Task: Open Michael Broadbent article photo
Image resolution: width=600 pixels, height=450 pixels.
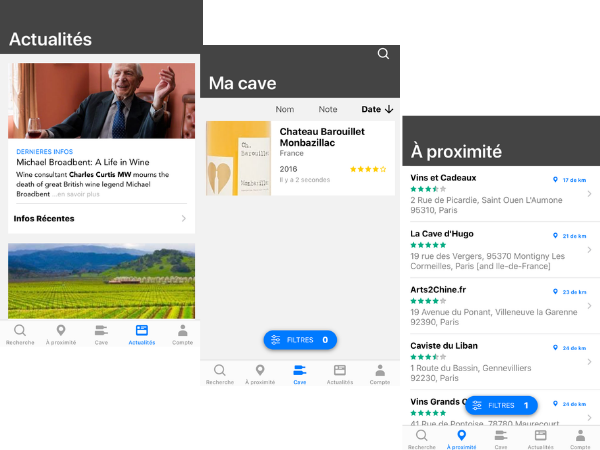Action: 101,101
